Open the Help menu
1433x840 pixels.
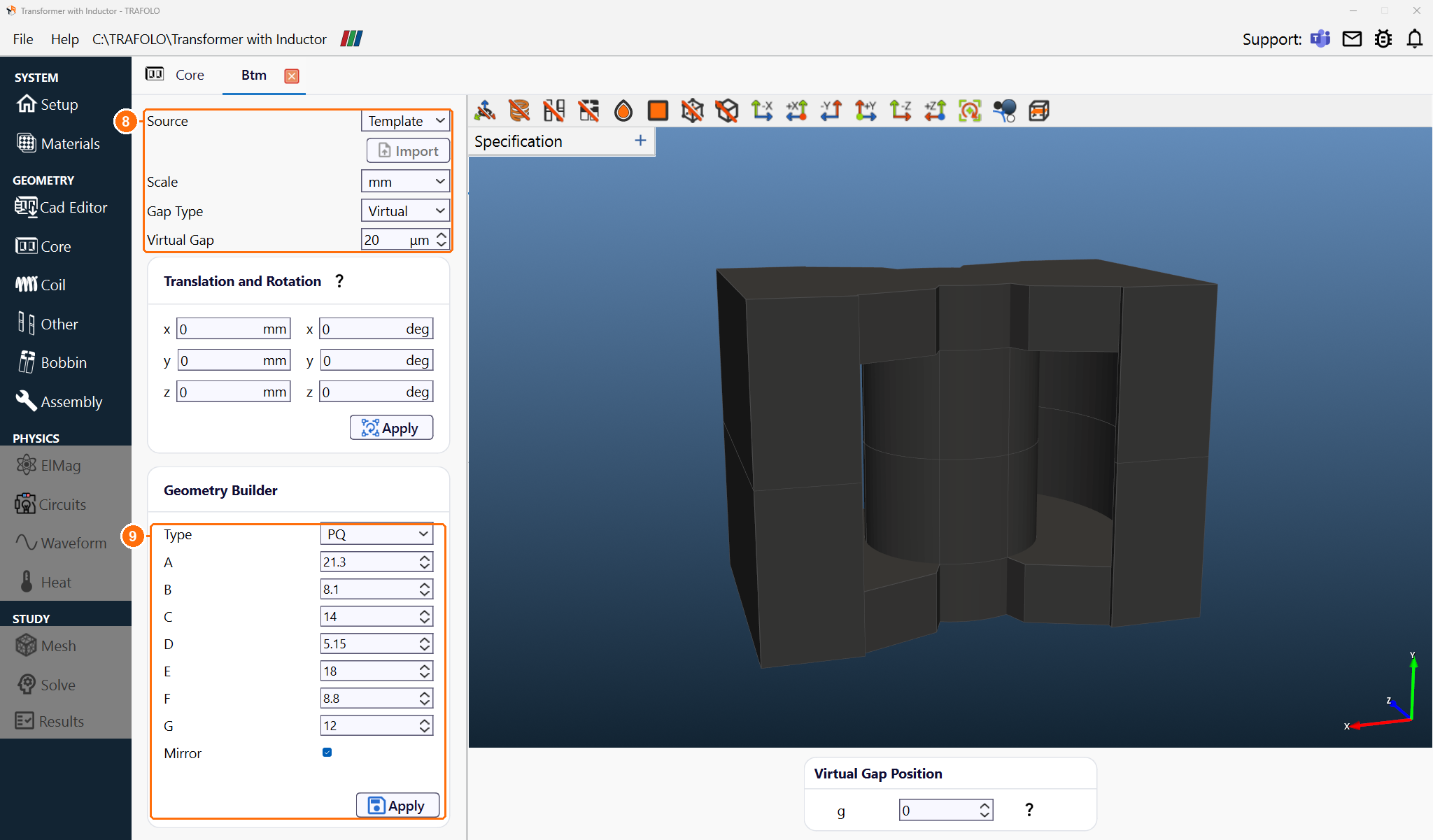tap(64, 39)
